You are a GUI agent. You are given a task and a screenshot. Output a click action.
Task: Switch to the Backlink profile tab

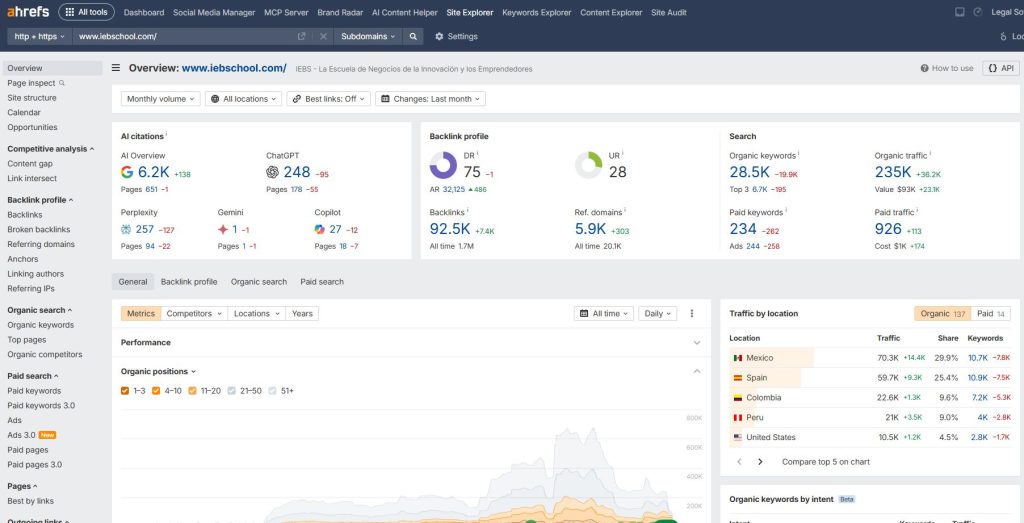coord(189,282)
